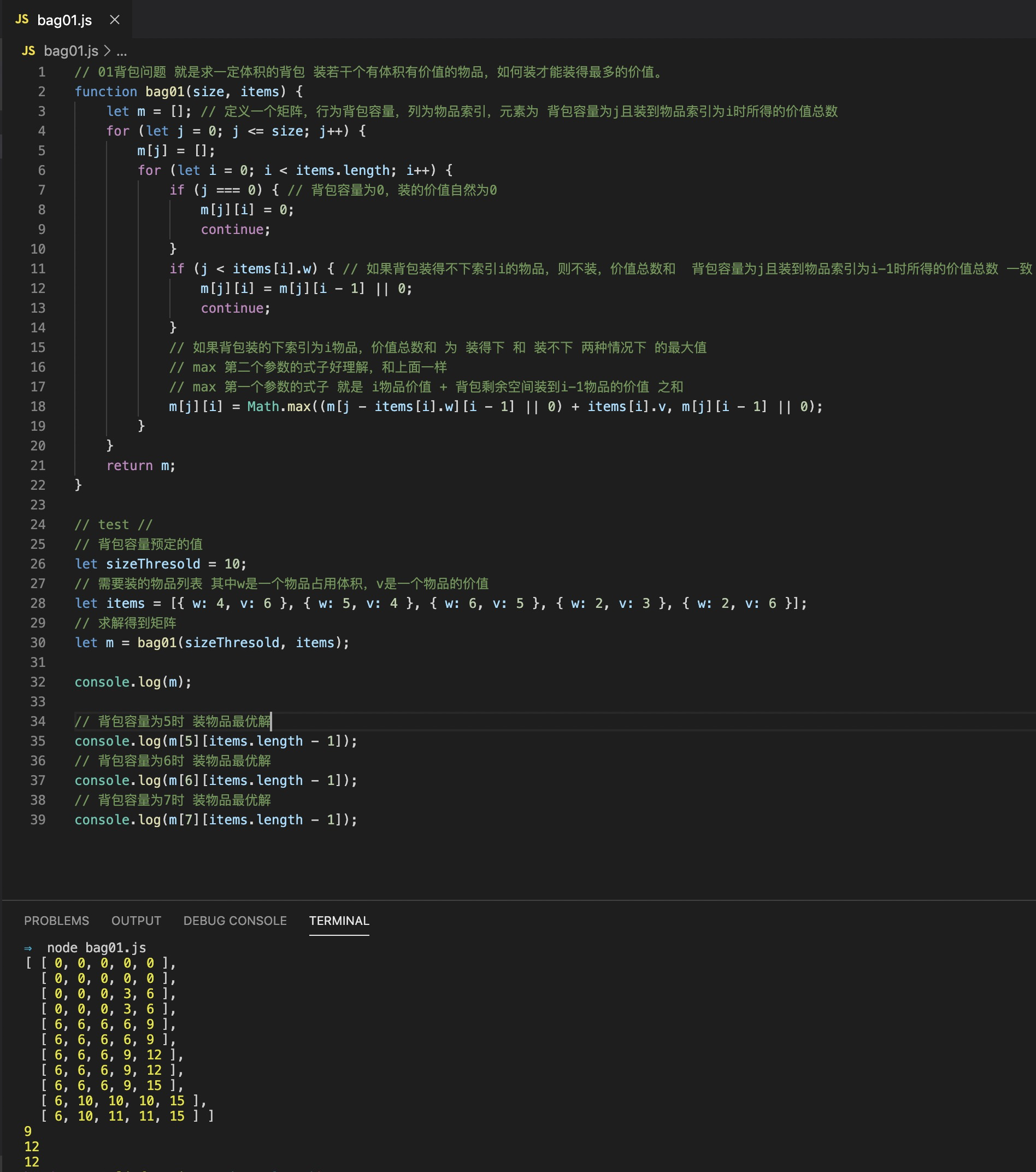Open the breadcrumb ellipsis symbol list

pyautogui.click(x=121, y=51)
